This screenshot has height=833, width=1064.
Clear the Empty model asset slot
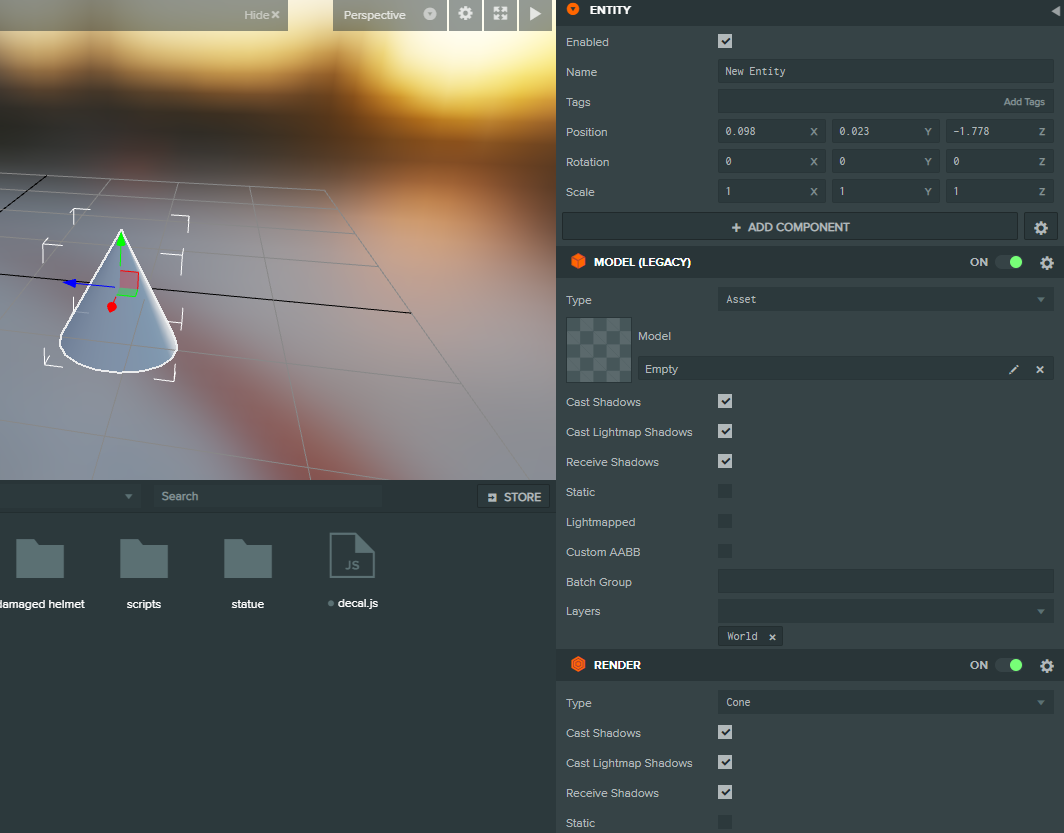pos(1039,369)
